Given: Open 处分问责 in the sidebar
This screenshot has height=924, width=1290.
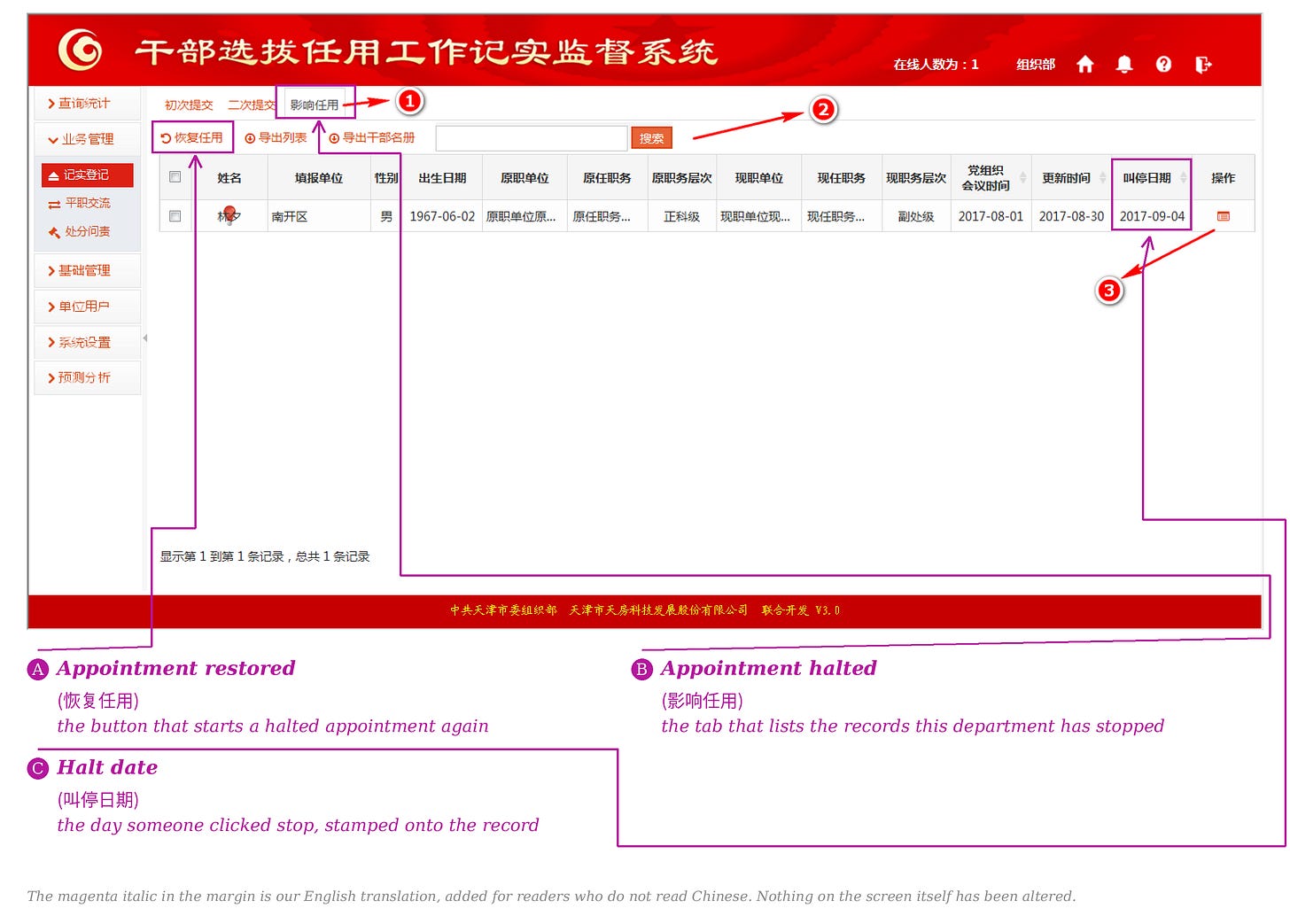Looking at the screenshot, I should coord(80,231).
